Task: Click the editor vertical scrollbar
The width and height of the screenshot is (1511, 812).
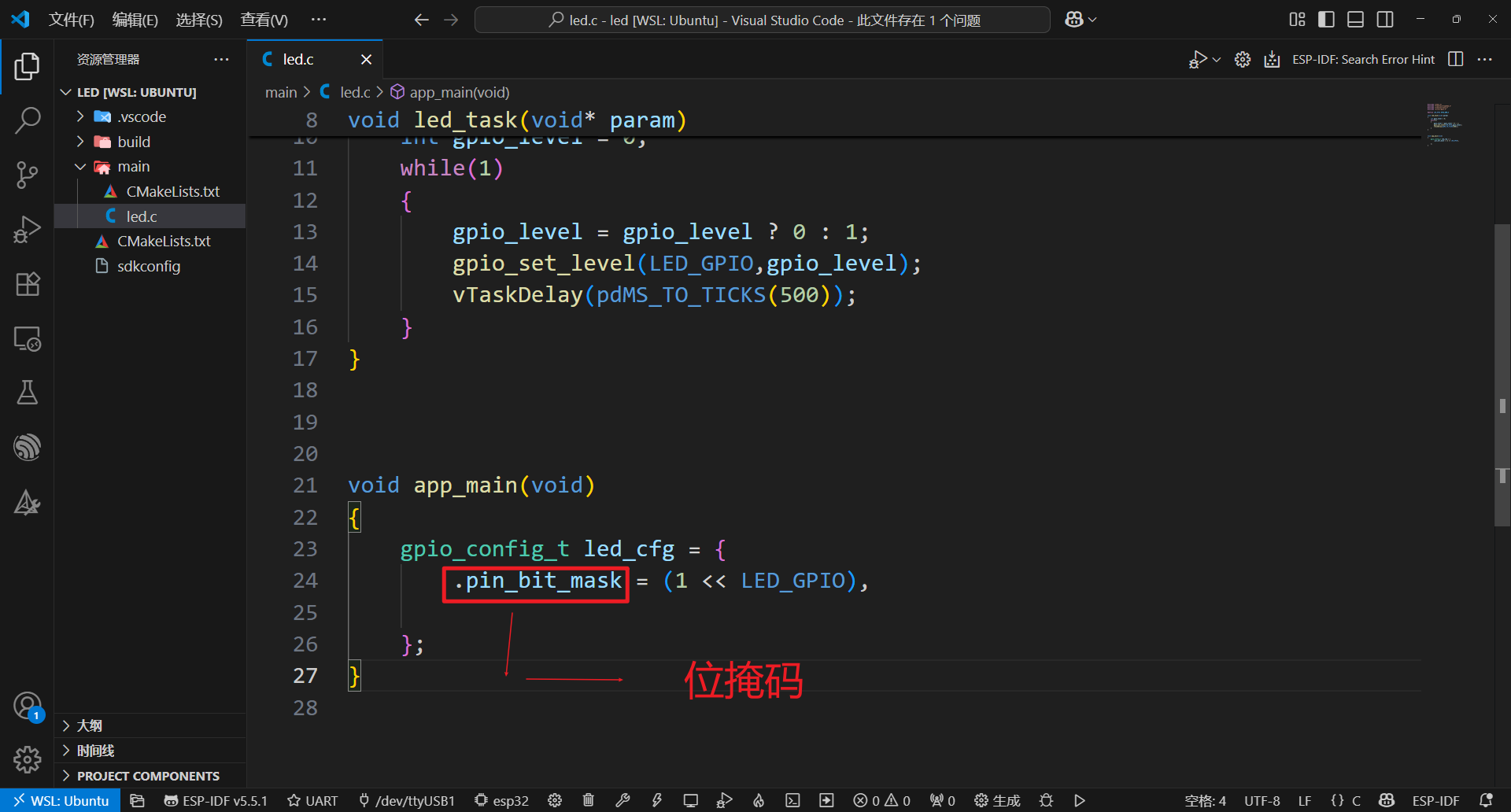Action: (1502, 375)
